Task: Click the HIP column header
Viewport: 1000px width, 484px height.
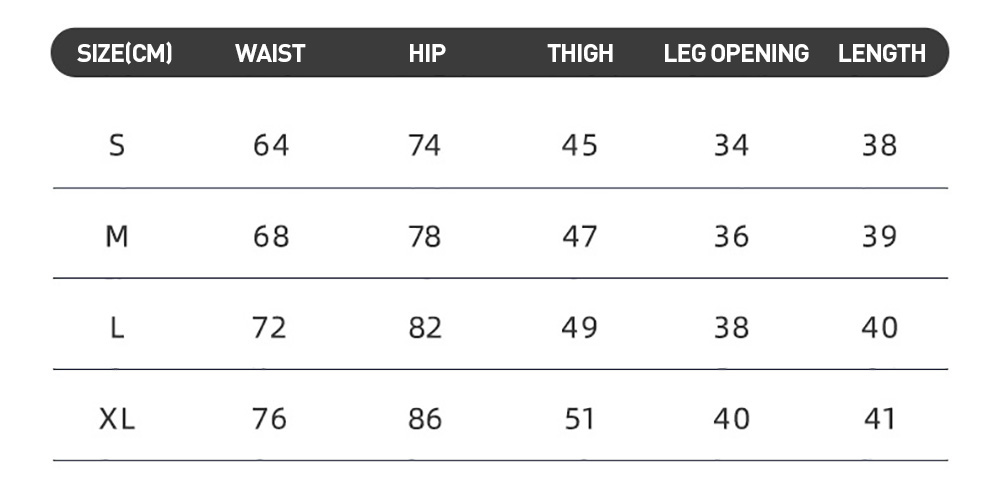Action: [427, 54]
